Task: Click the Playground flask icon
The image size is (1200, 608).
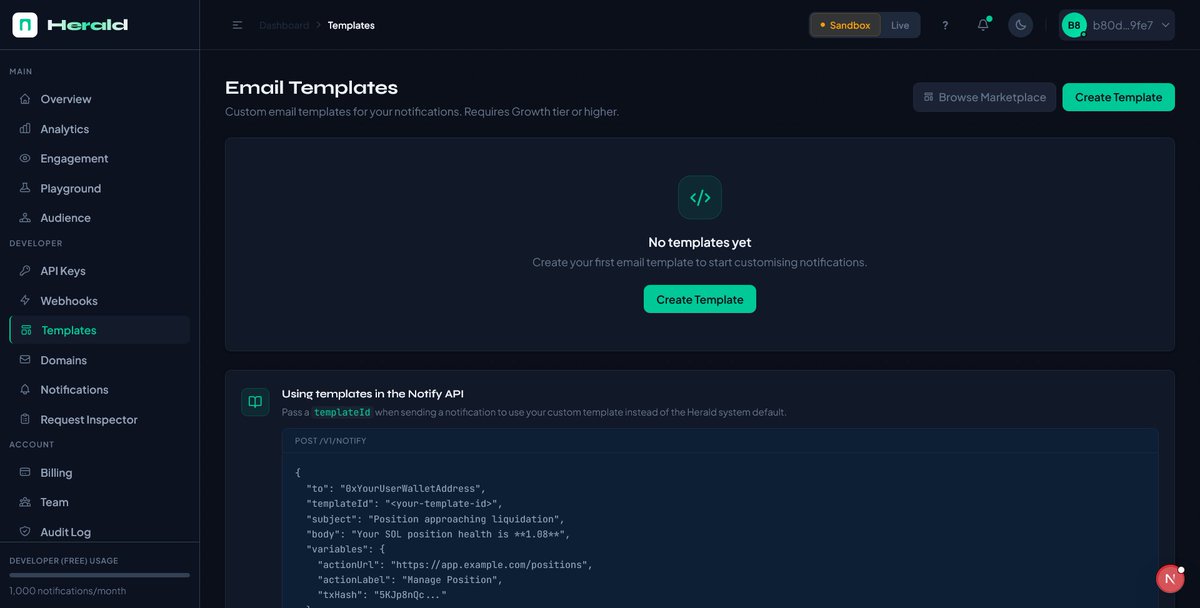Action: tap(25, 188)
